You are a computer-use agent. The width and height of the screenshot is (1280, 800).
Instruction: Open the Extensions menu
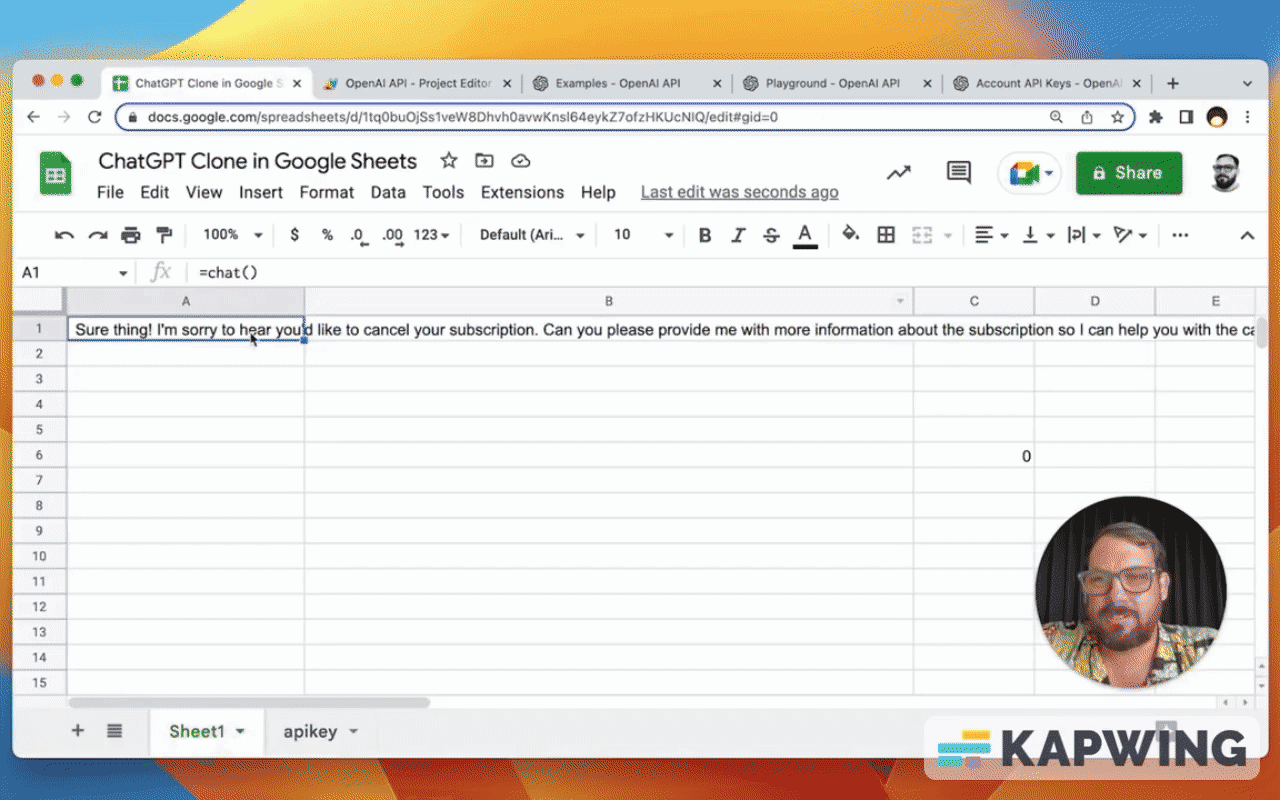[x=522, y=192]
